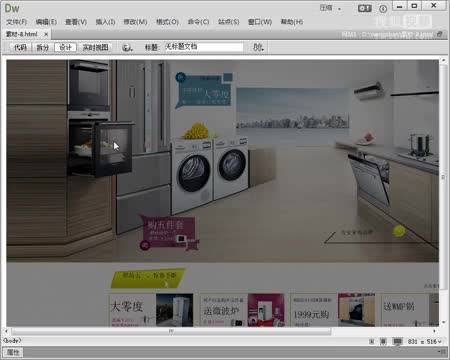Click the preview in browser globe icon
The image size is (450, 360).
click(127, 47)
